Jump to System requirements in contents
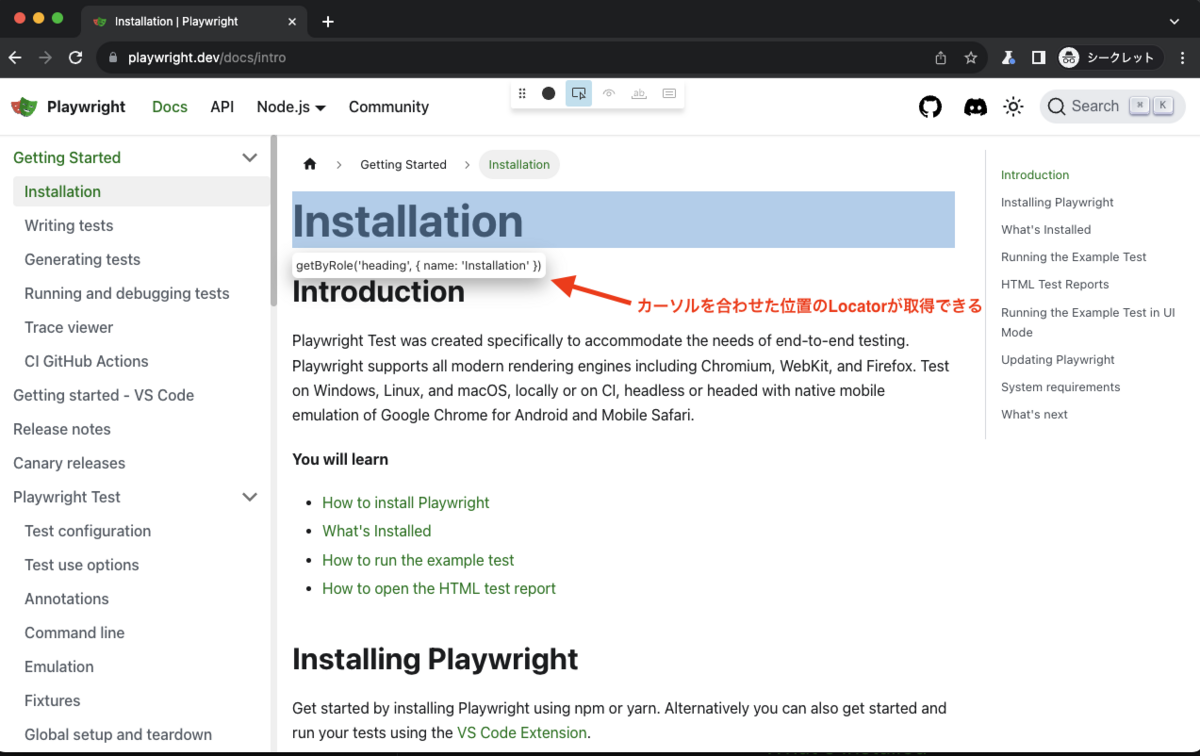The width and height of the screenshot is (1200, 756). [1061, 387]
